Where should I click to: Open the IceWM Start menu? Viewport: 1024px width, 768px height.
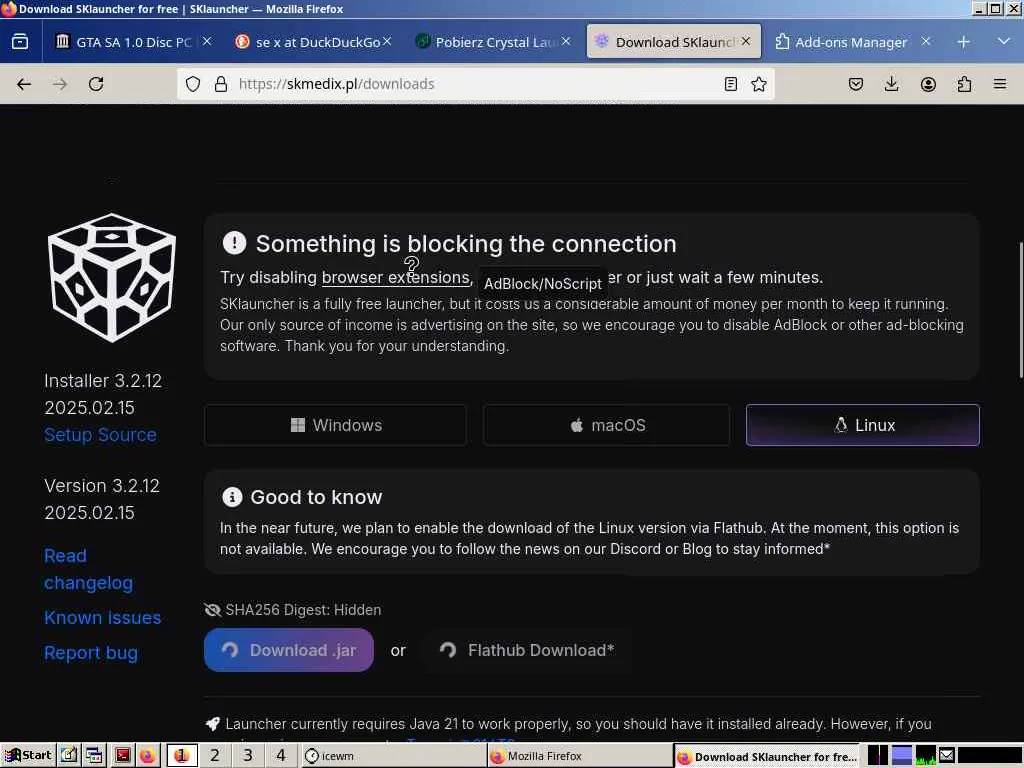coord(28,756)
